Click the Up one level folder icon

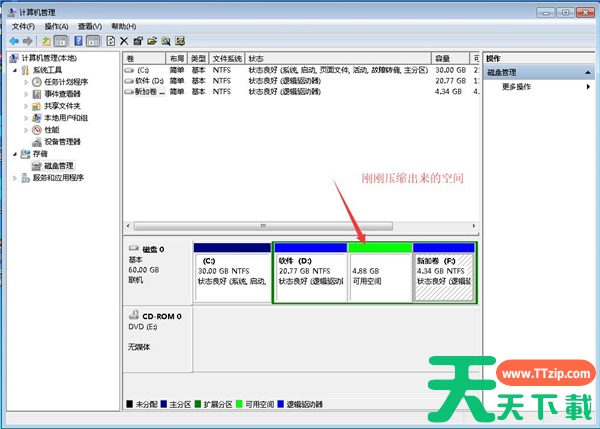[x=46, y=41]
